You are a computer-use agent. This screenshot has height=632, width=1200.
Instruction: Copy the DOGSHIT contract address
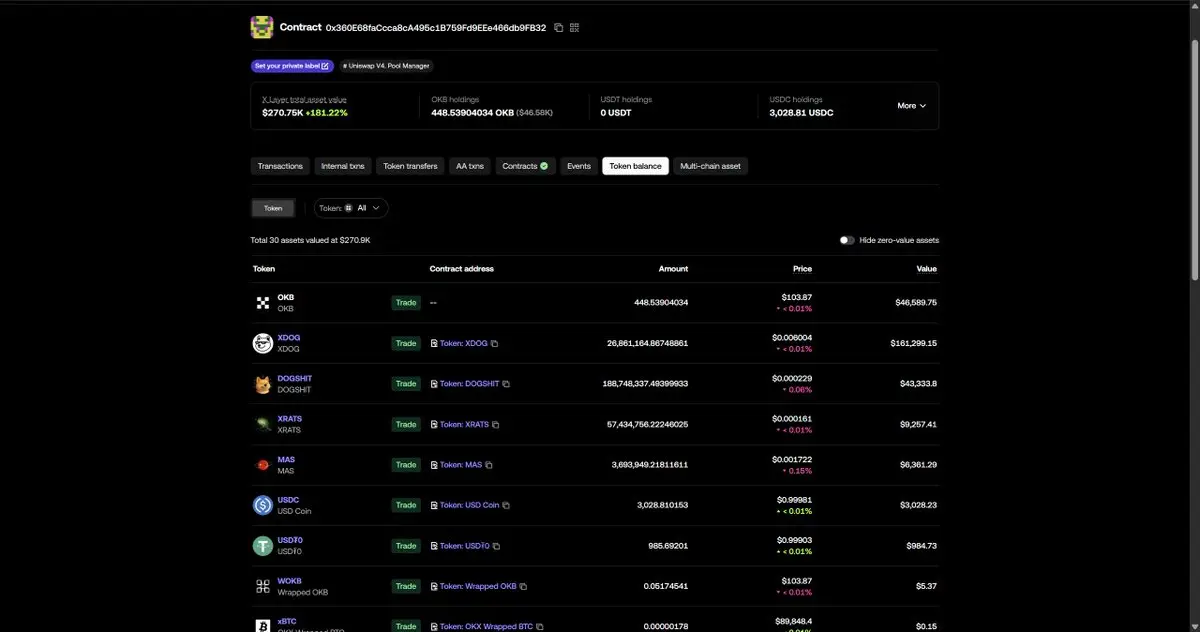tap(506, 384)
